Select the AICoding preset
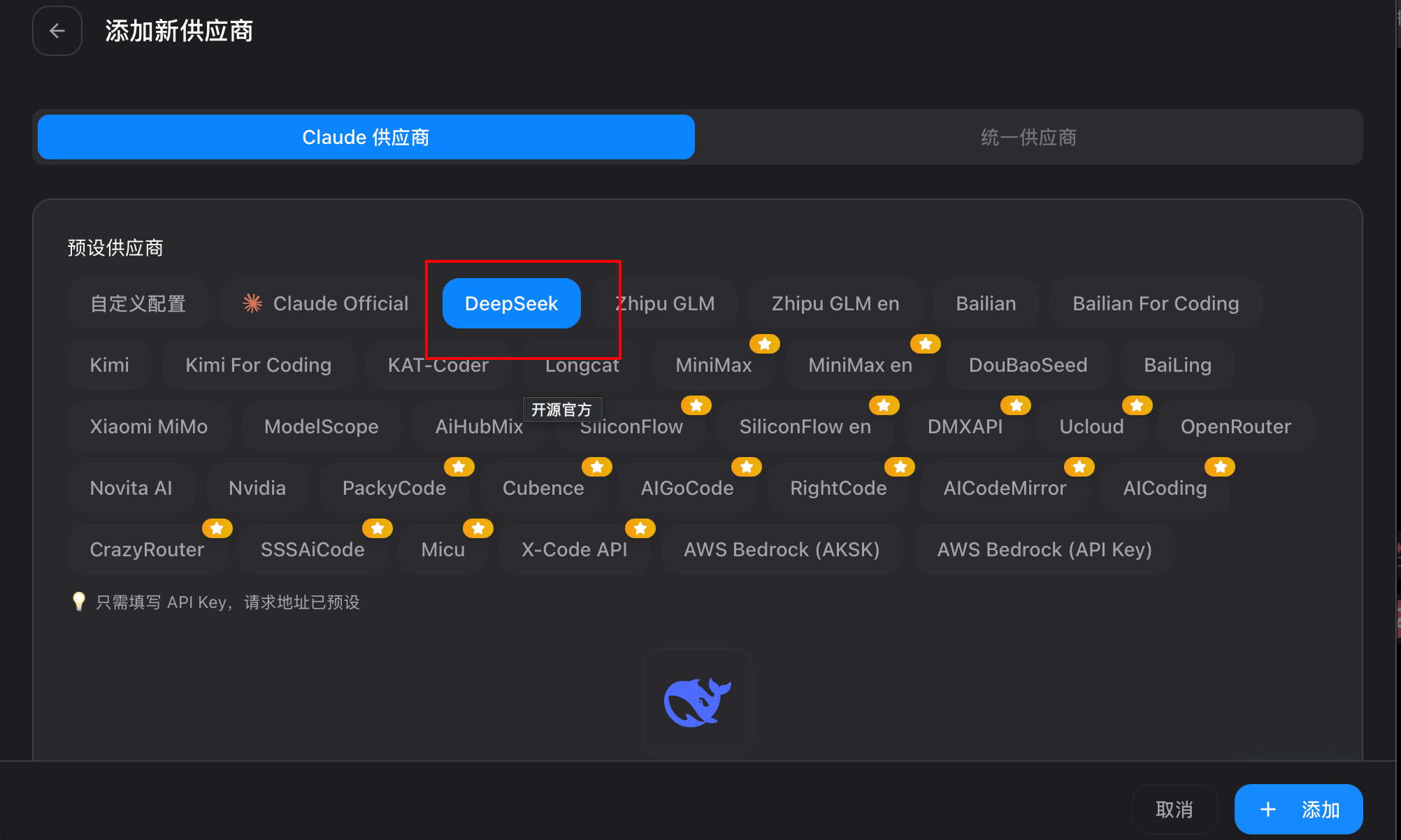This screenshot has width=1401, height=840. [x=1164, y=488]
